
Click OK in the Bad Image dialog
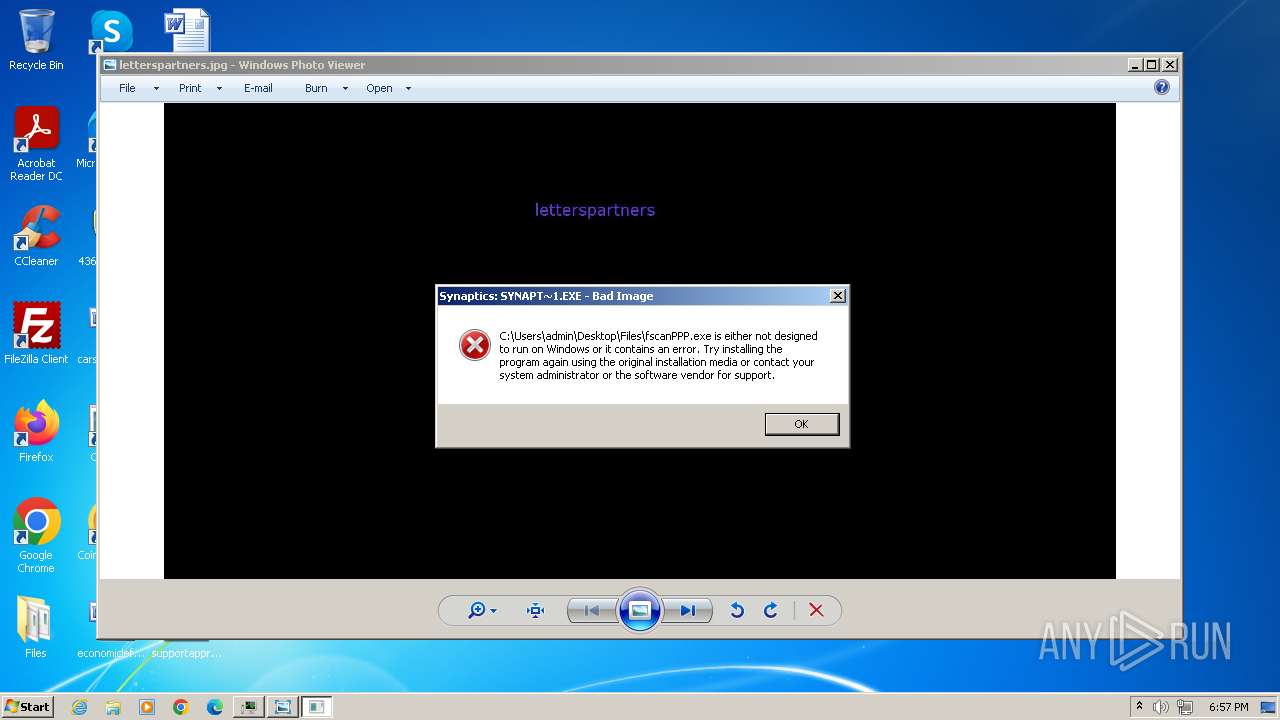[x=801, y=424]
